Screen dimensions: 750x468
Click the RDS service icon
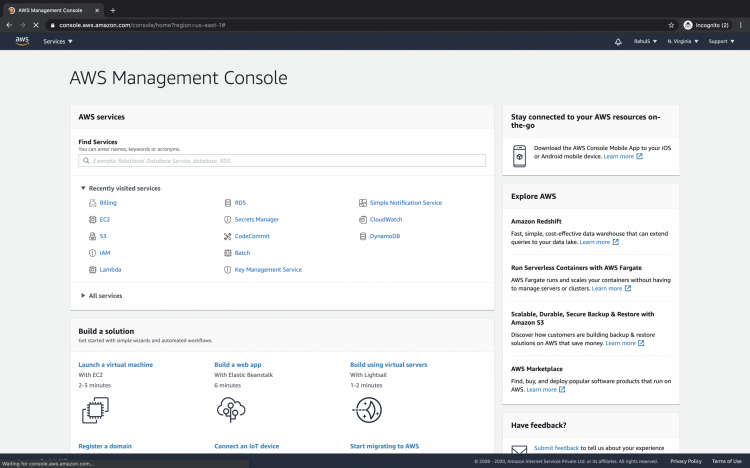[228, 203]
